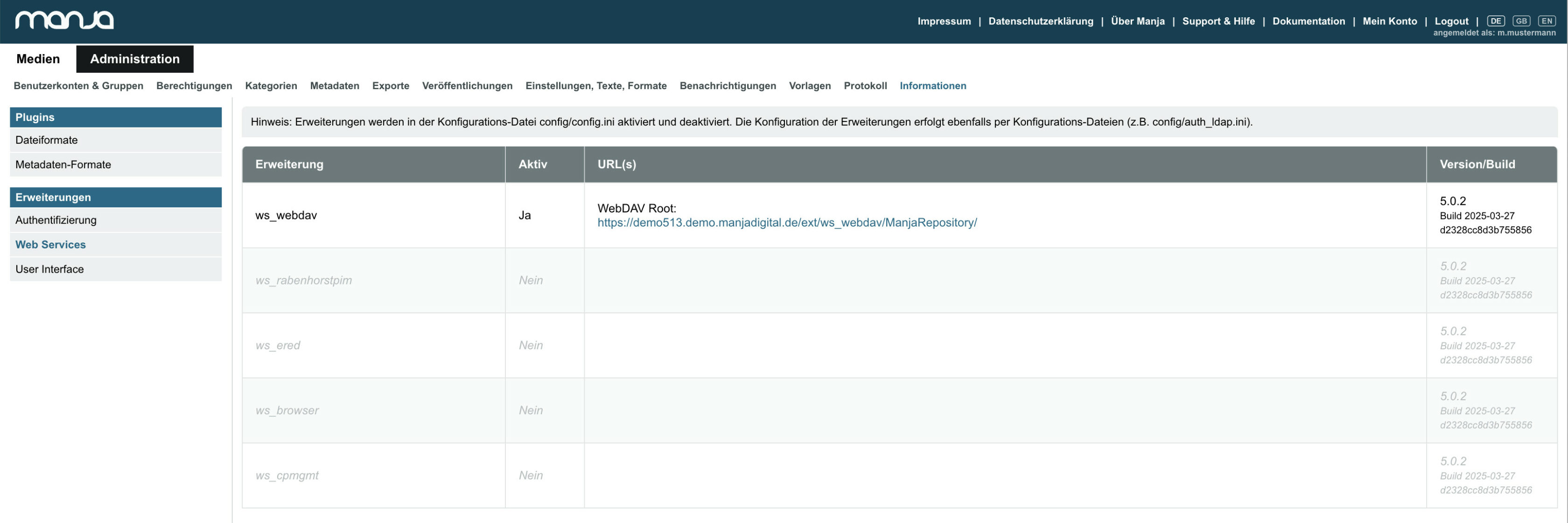
Task: Switch language to GB flag icon
Action: point(1521,21)
